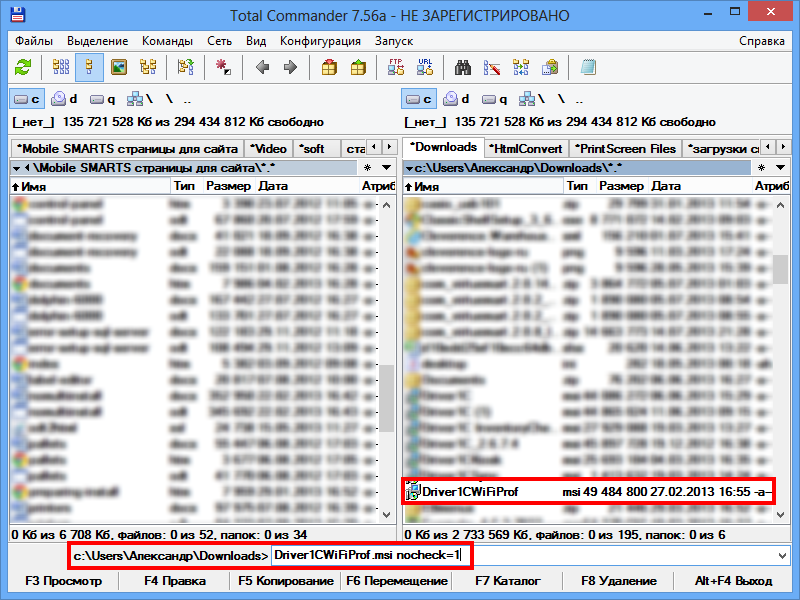The height and width of the screenshot is (600, 800).
Task: Click Alt+F4 Выход button
Action: coord(733,581)
